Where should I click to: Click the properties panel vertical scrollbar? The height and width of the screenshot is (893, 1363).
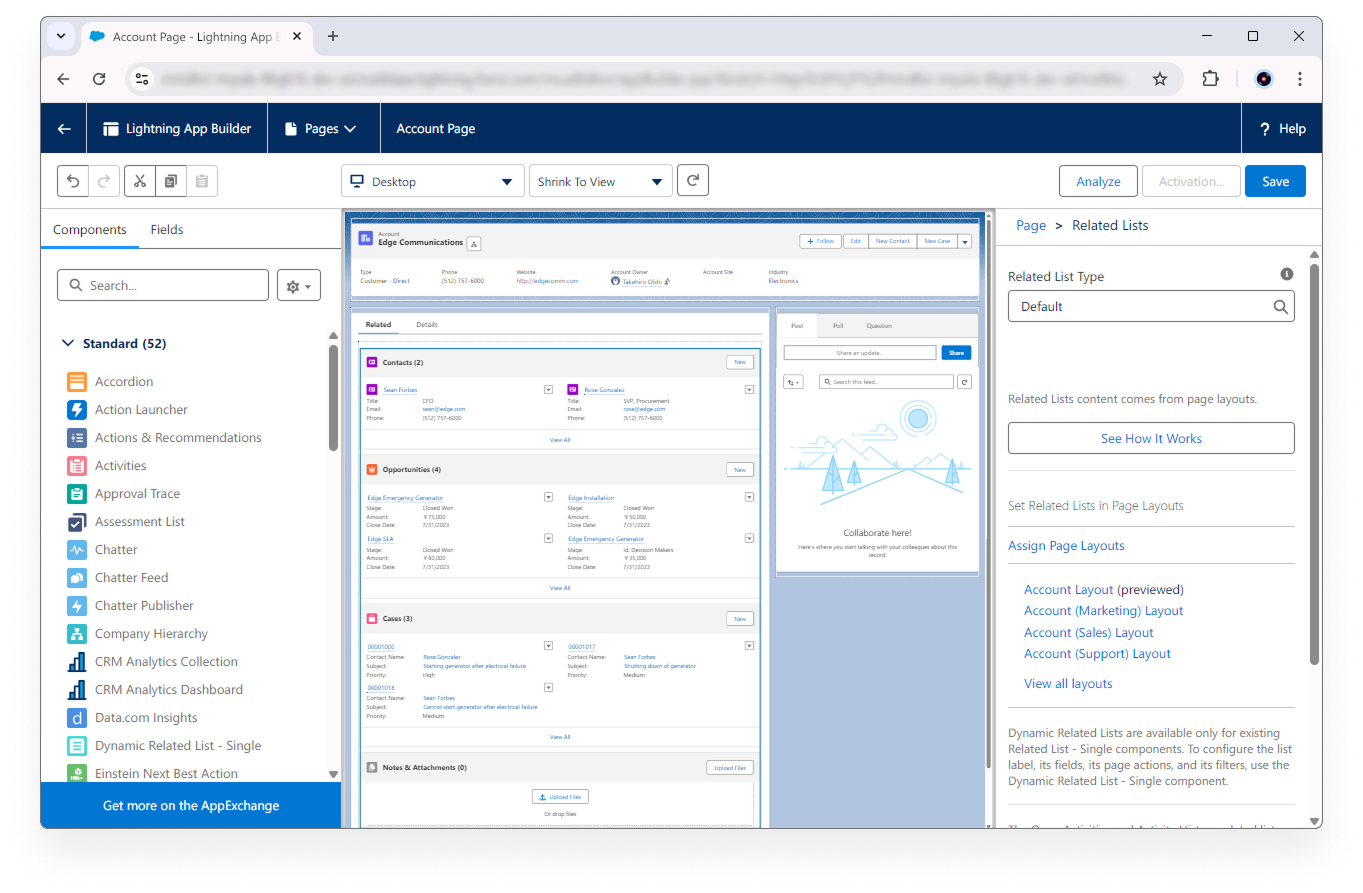click(x=1315, y=463)
